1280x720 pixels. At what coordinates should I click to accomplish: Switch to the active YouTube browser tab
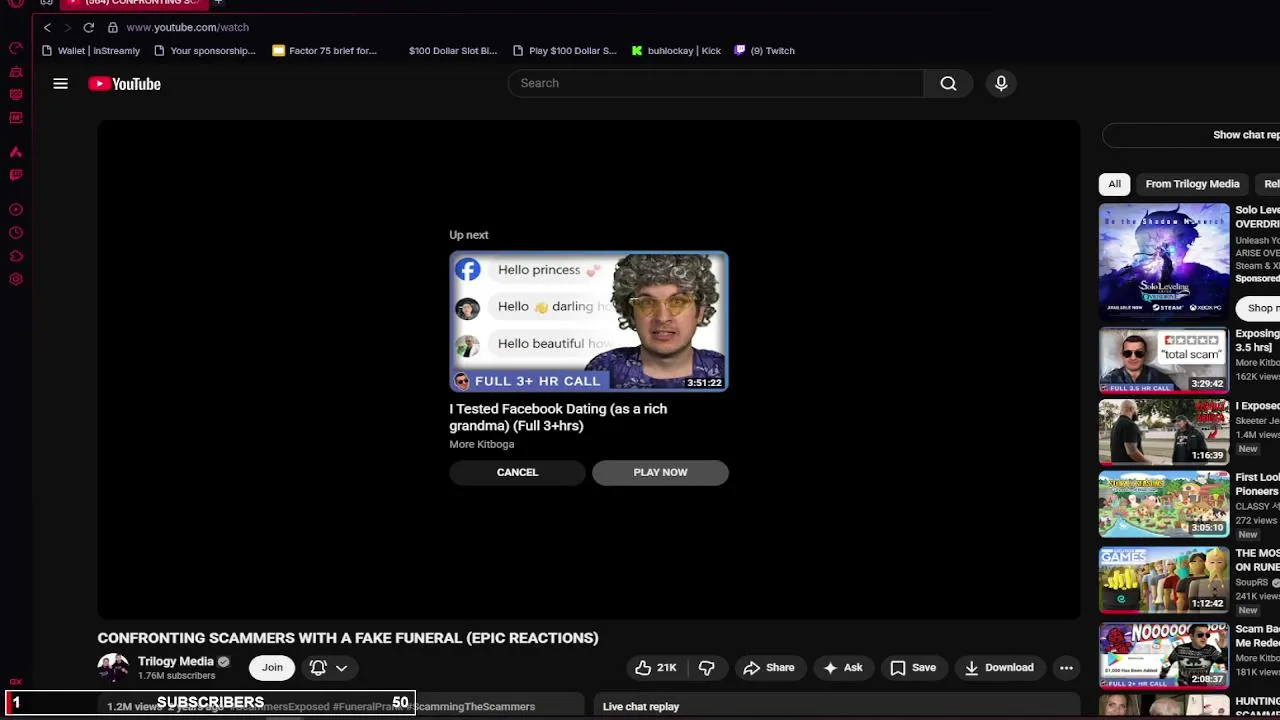pos(132,3)
